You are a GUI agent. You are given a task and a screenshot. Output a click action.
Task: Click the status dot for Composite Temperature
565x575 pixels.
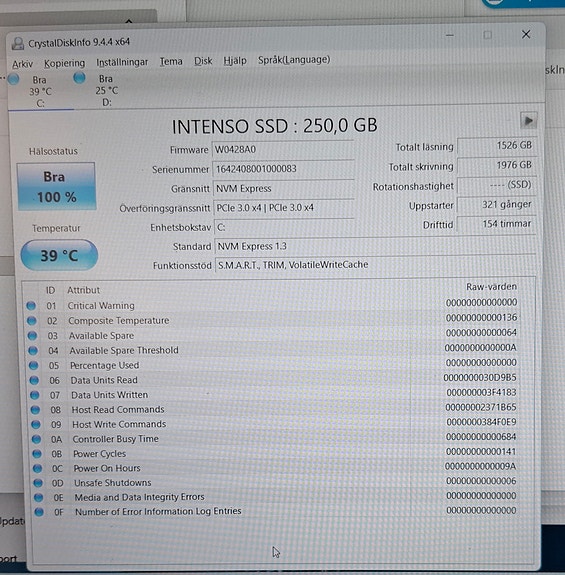point(32,321)
